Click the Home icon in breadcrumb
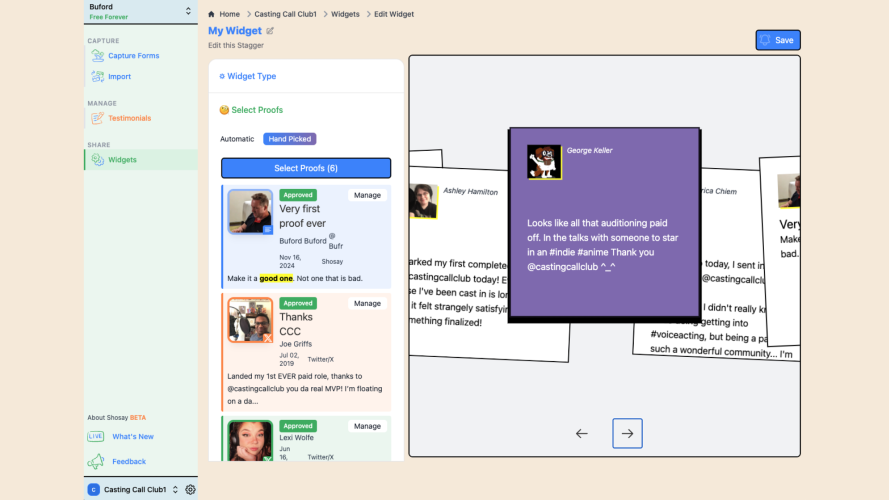The height and width of the screenshot is (500, 889). pyautogui.click(x=211, y=14)
